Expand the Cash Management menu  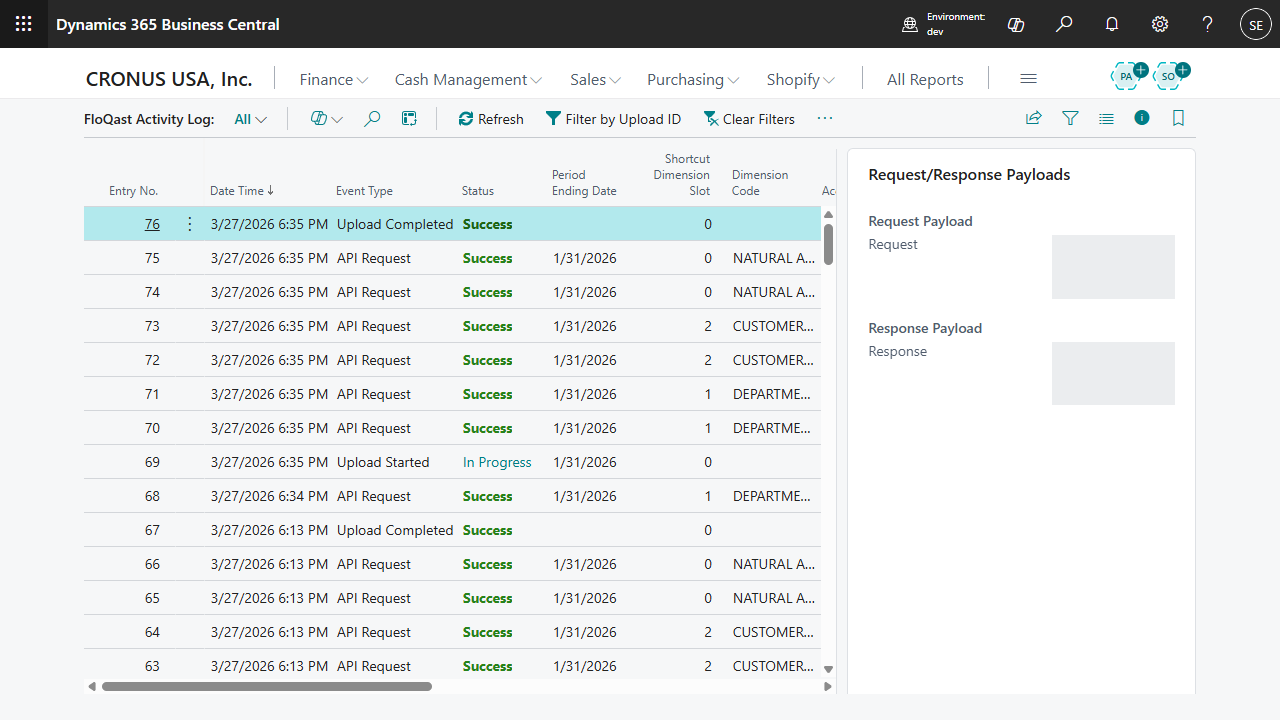[468, 79]
